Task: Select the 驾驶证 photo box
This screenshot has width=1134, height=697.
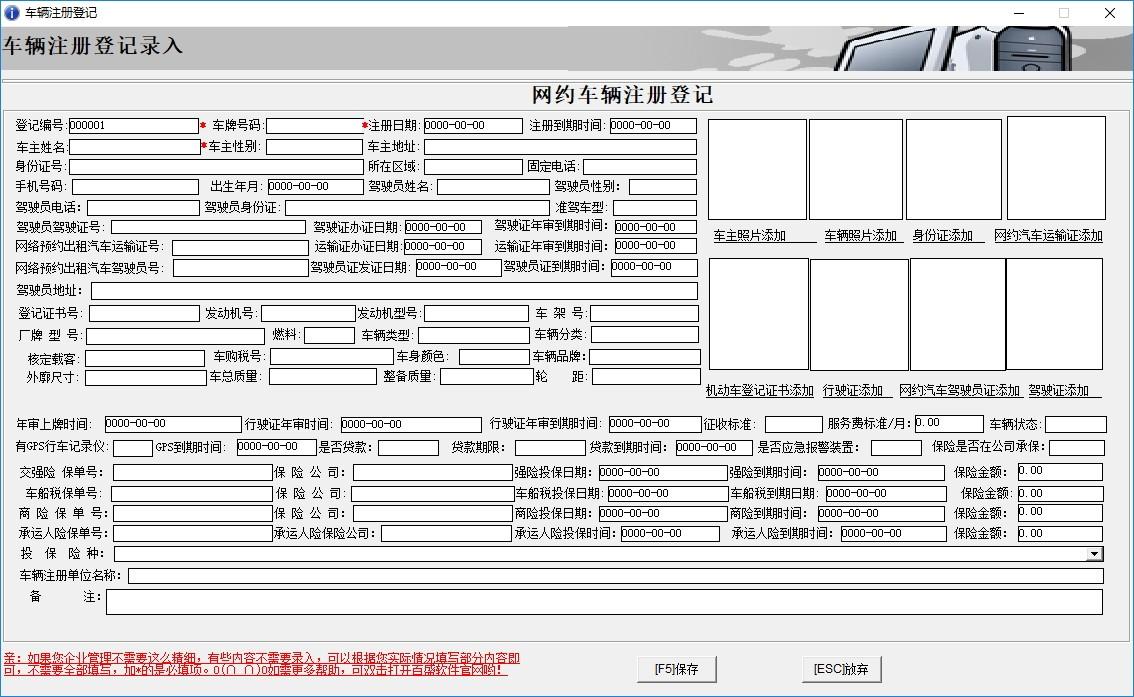Action: (x=1054, y=315)
